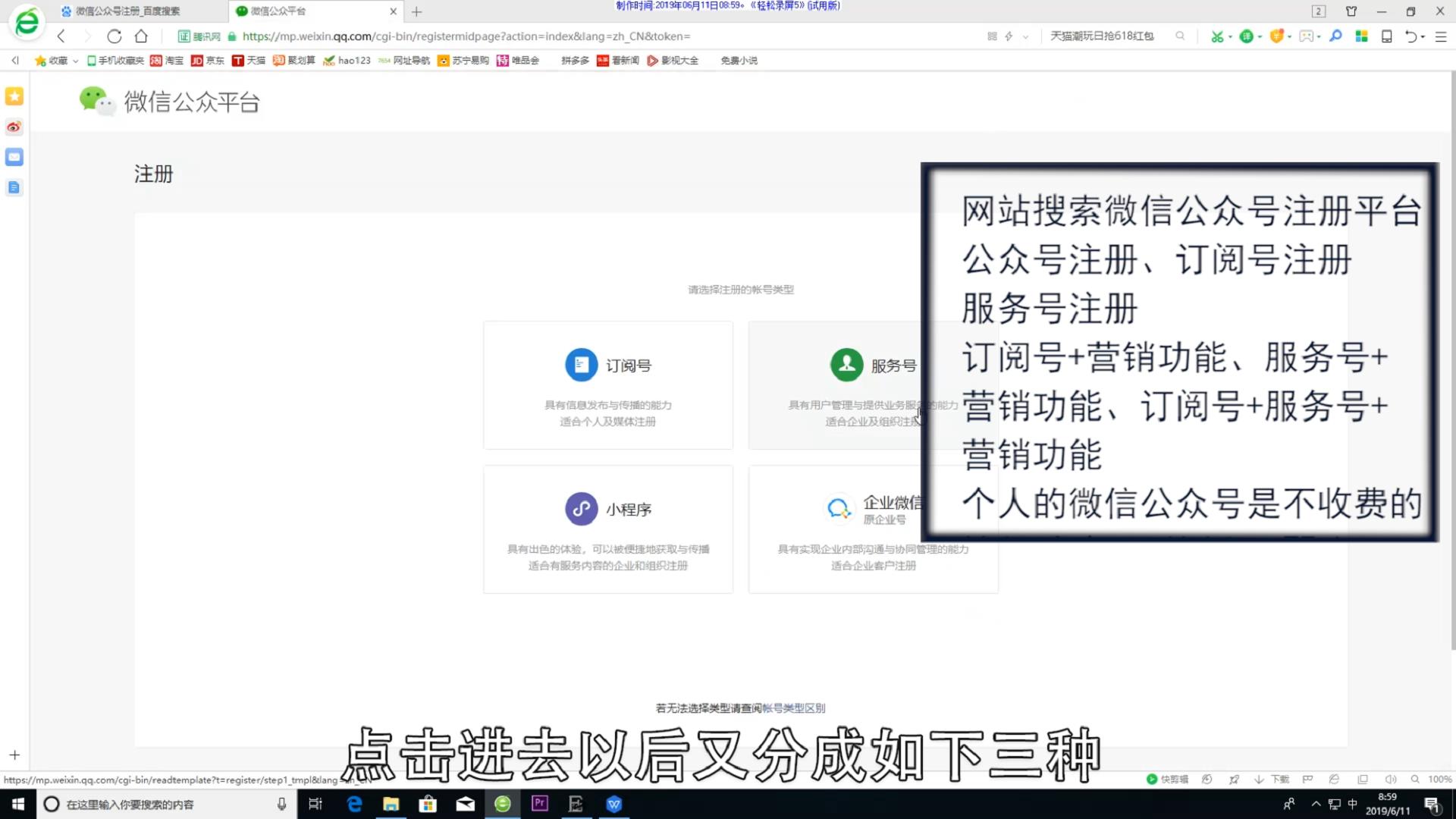The height and width of the screenshot is (819, 1456).
Task: Close the 微信公众平台 tab
Action: [x=393, y=11]
